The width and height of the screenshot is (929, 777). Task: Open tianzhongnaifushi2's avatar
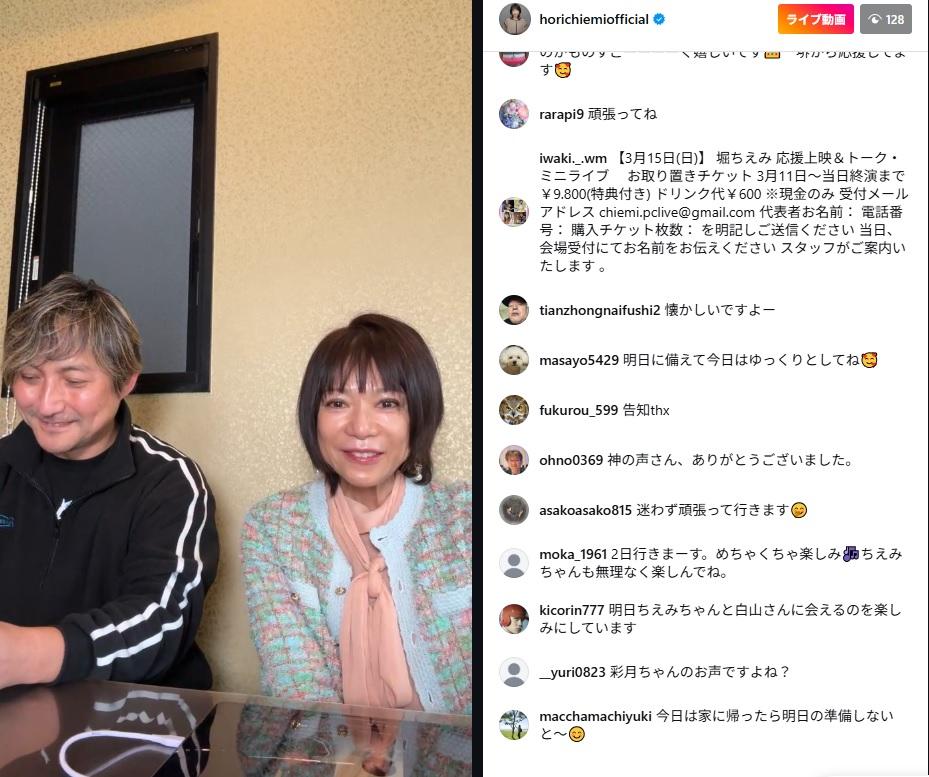pos(514,310)
